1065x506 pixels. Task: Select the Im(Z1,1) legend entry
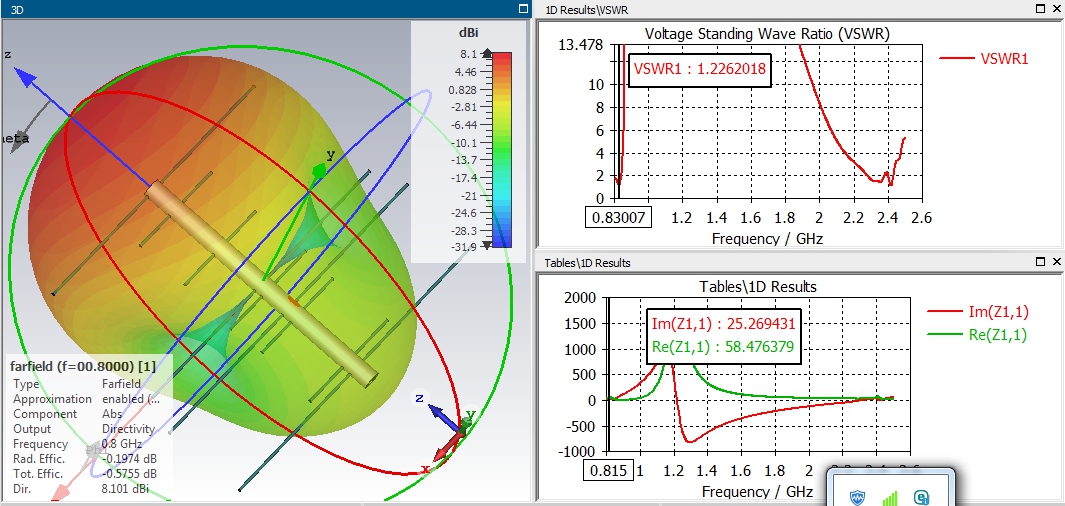(x=978, y=312)
